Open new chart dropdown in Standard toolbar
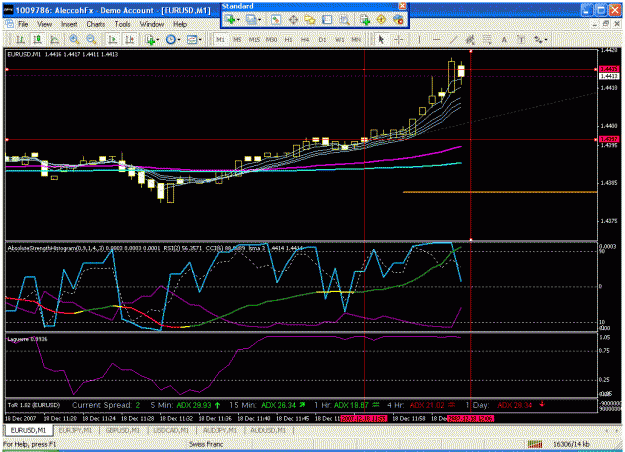 [232, 19]
